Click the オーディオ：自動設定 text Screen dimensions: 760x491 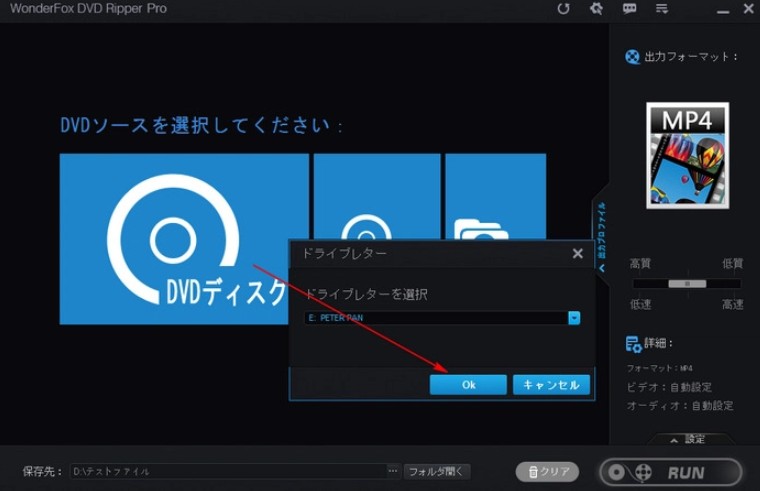point(680,406)
